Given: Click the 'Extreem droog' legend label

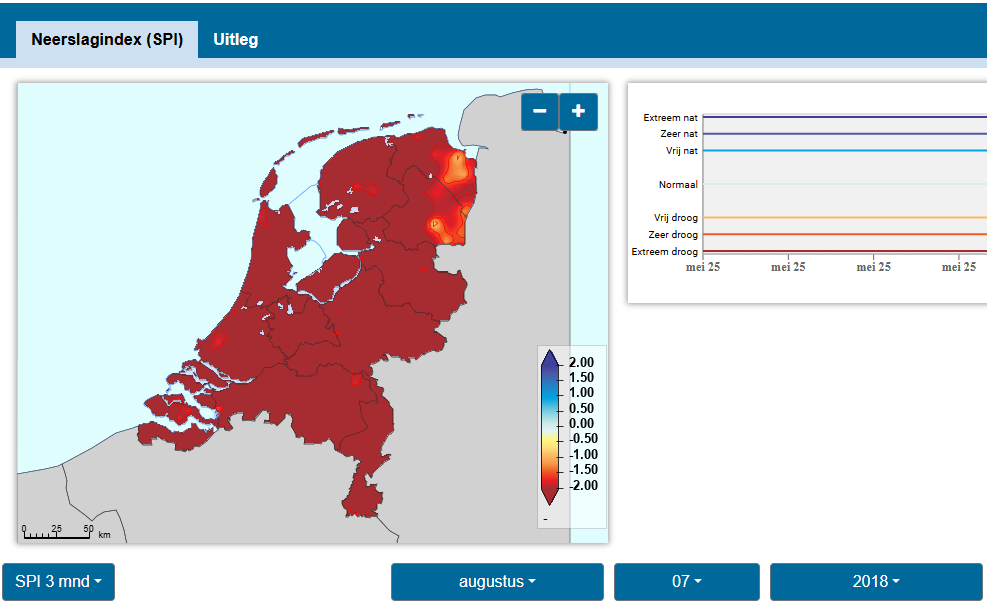Looking at the screenshot, I should point(665,252).
